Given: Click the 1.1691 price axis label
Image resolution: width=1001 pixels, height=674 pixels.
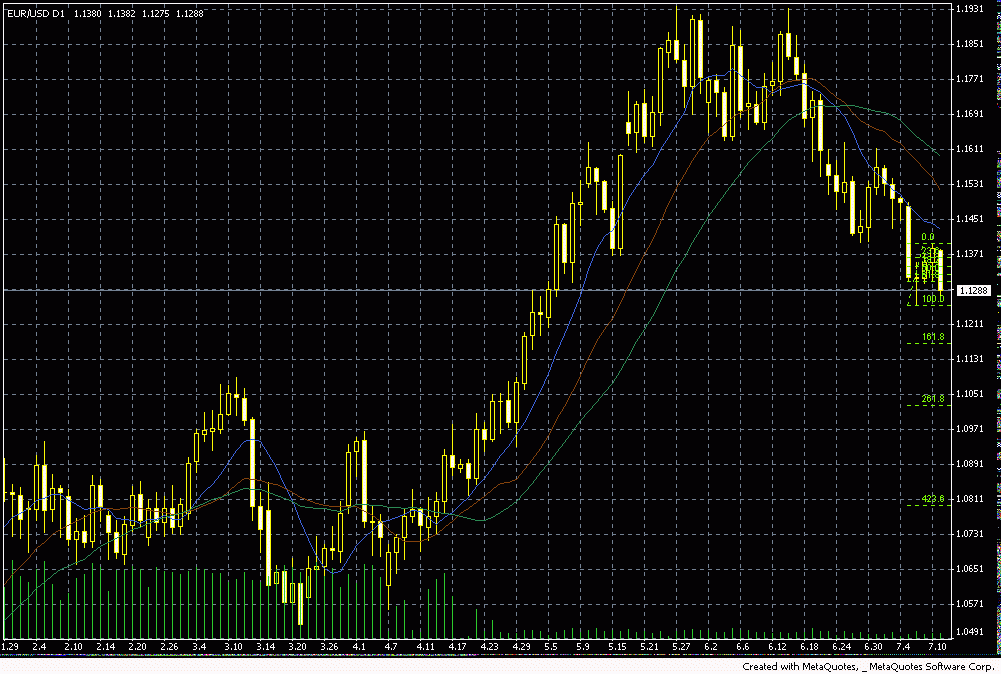Looking at the screenshot, I should pyautogui.click(x=970, y=114).
